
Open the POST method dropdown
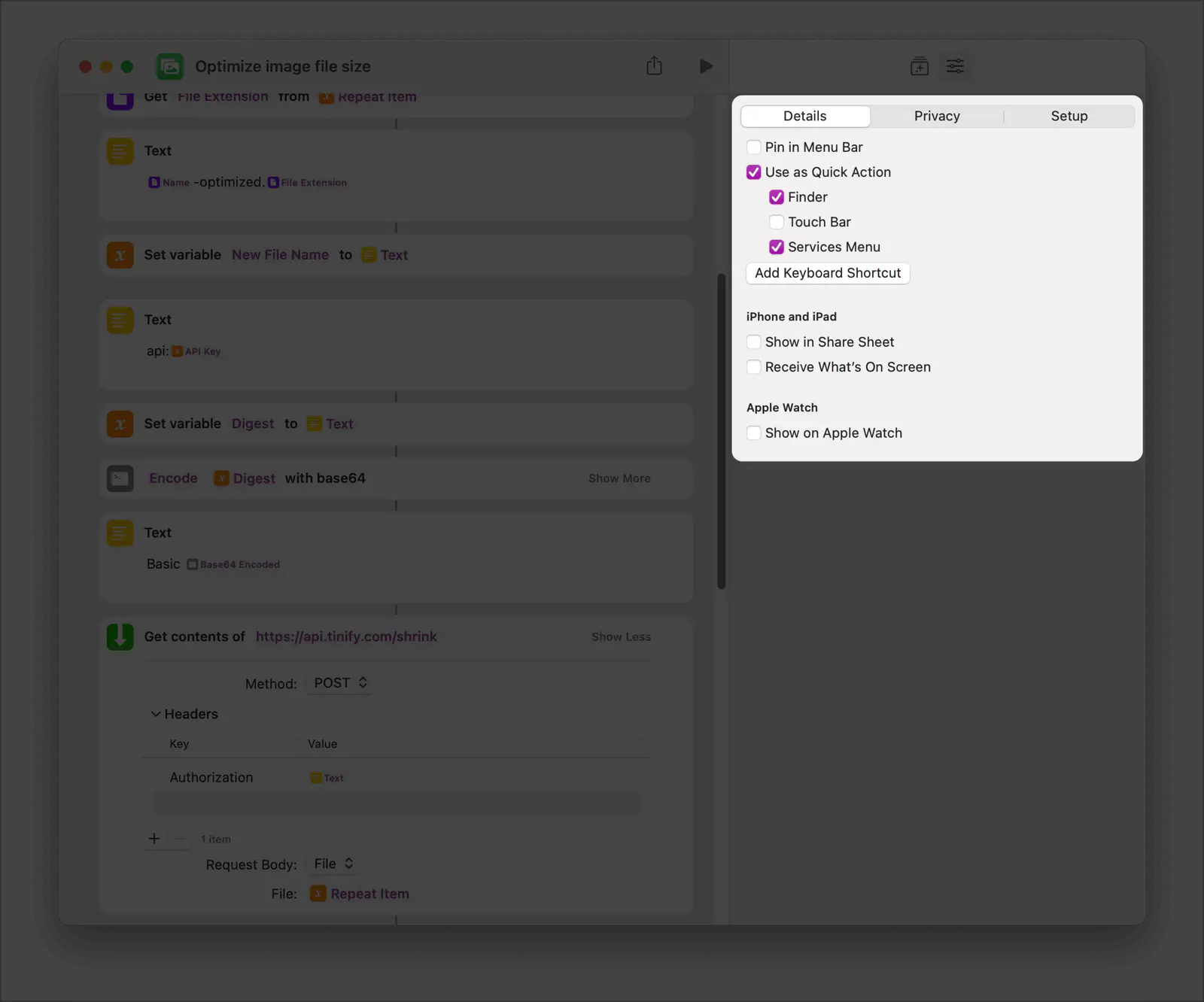tap(339, 683)
